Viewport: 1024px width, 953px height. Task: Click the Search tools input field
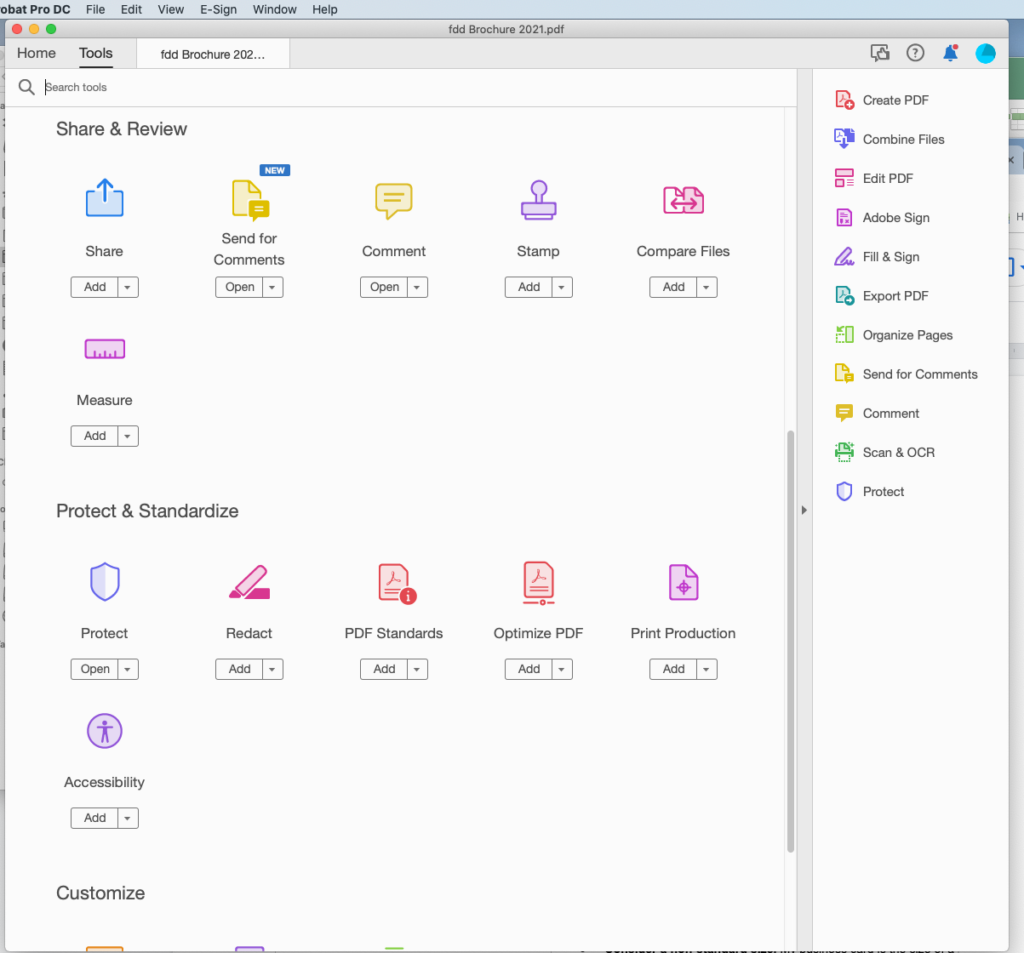(x=418, y=87)
